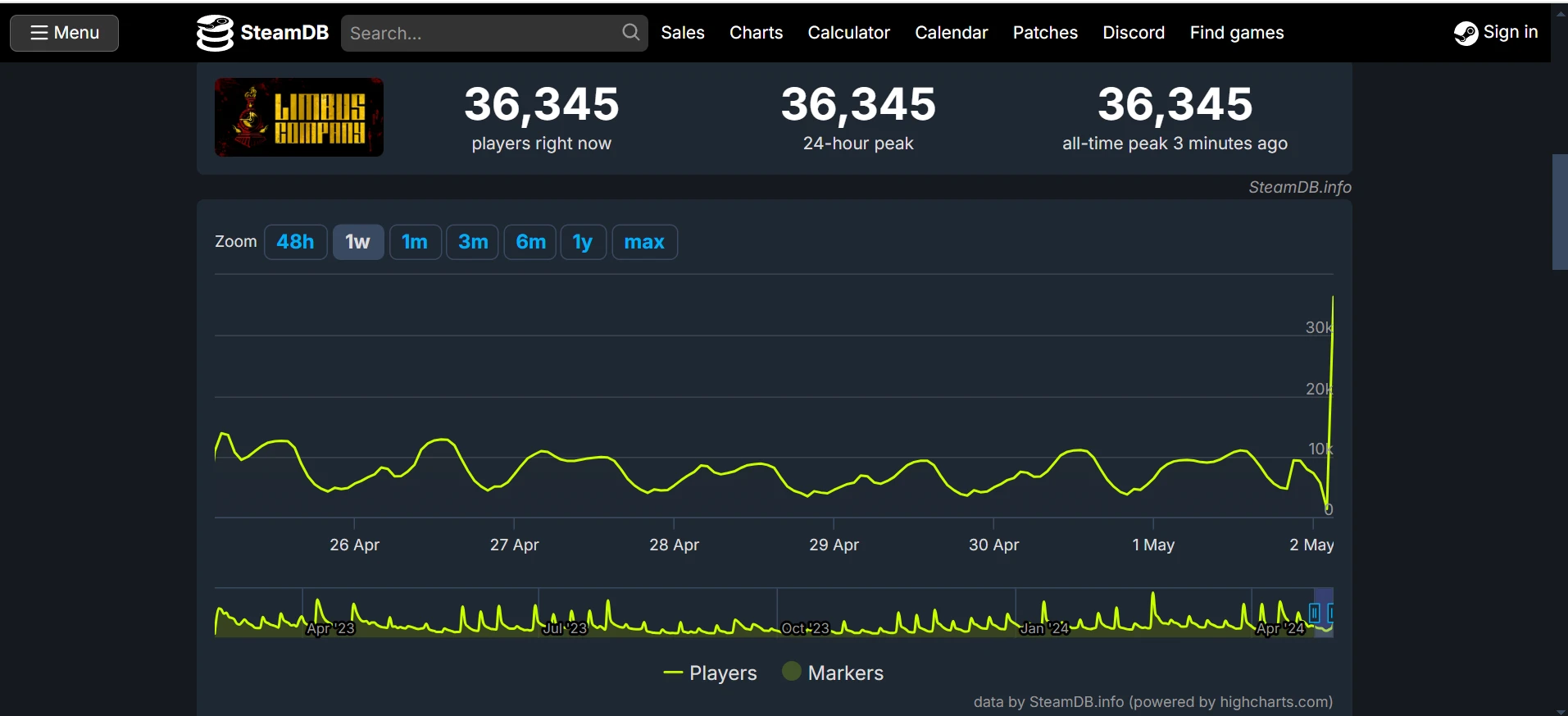Click the left navigator range handle

(1315, 613)
